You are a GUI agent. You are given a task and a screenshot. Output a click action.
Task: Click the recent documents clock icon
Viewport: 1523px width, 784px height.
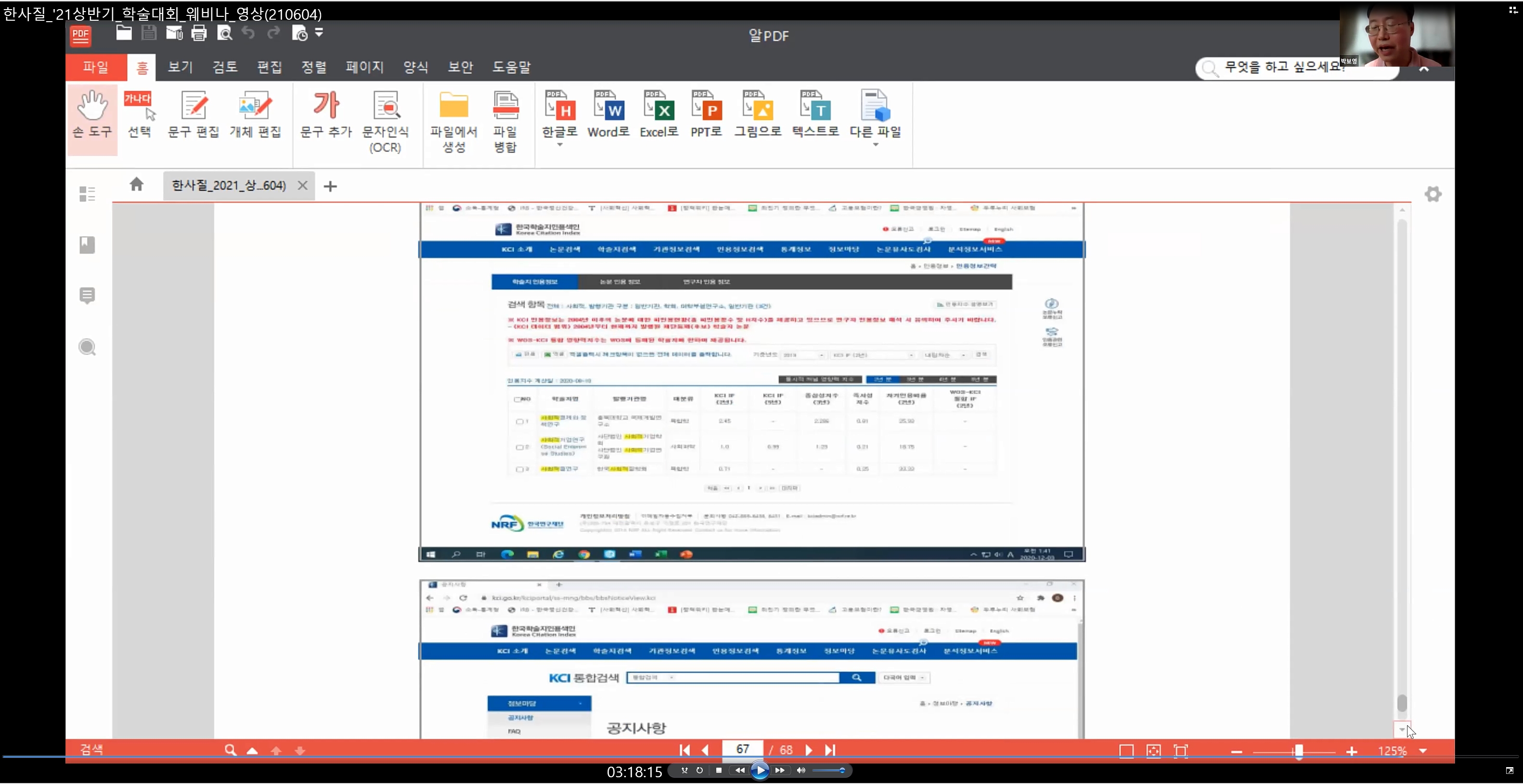300,33
